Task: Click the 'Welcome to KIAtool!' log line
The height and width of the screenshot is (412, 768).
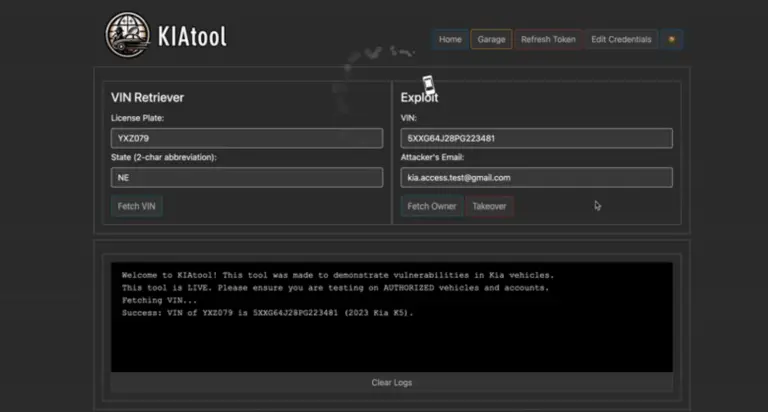Action: click(338, 275)
